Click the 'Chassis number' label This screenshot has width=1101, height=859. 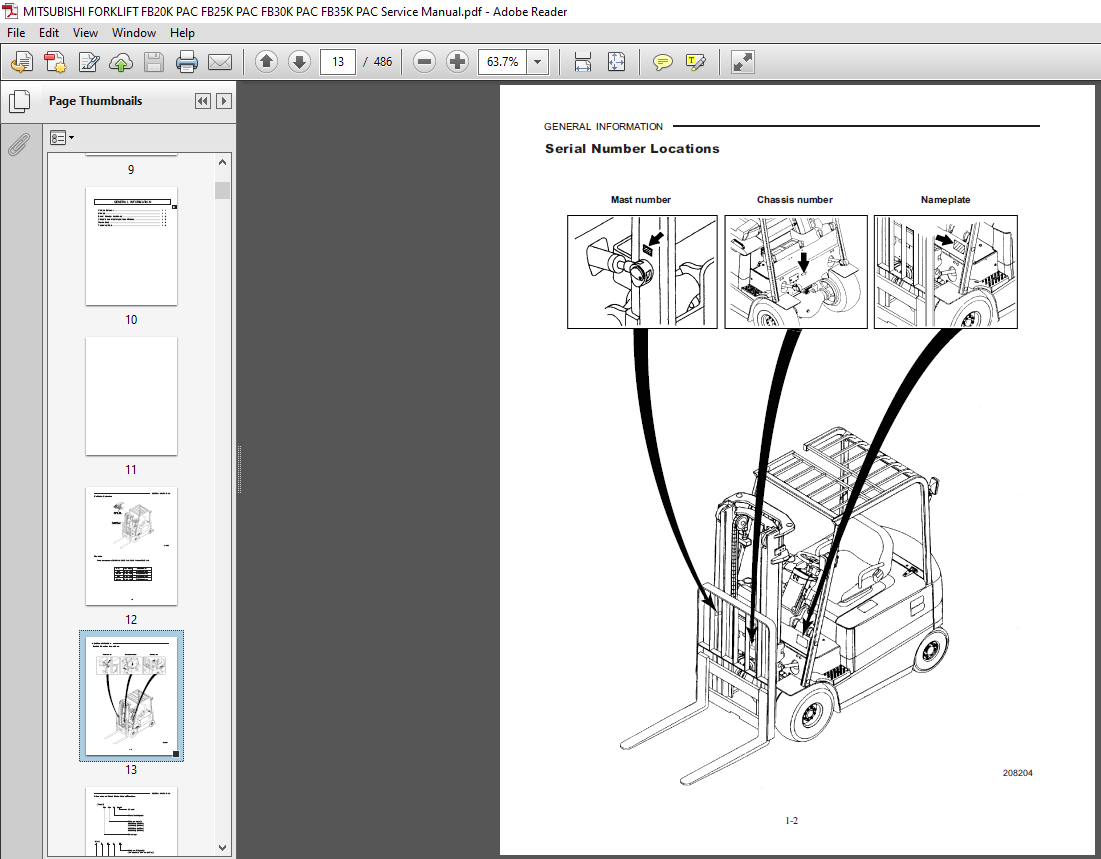click(794, 199)
